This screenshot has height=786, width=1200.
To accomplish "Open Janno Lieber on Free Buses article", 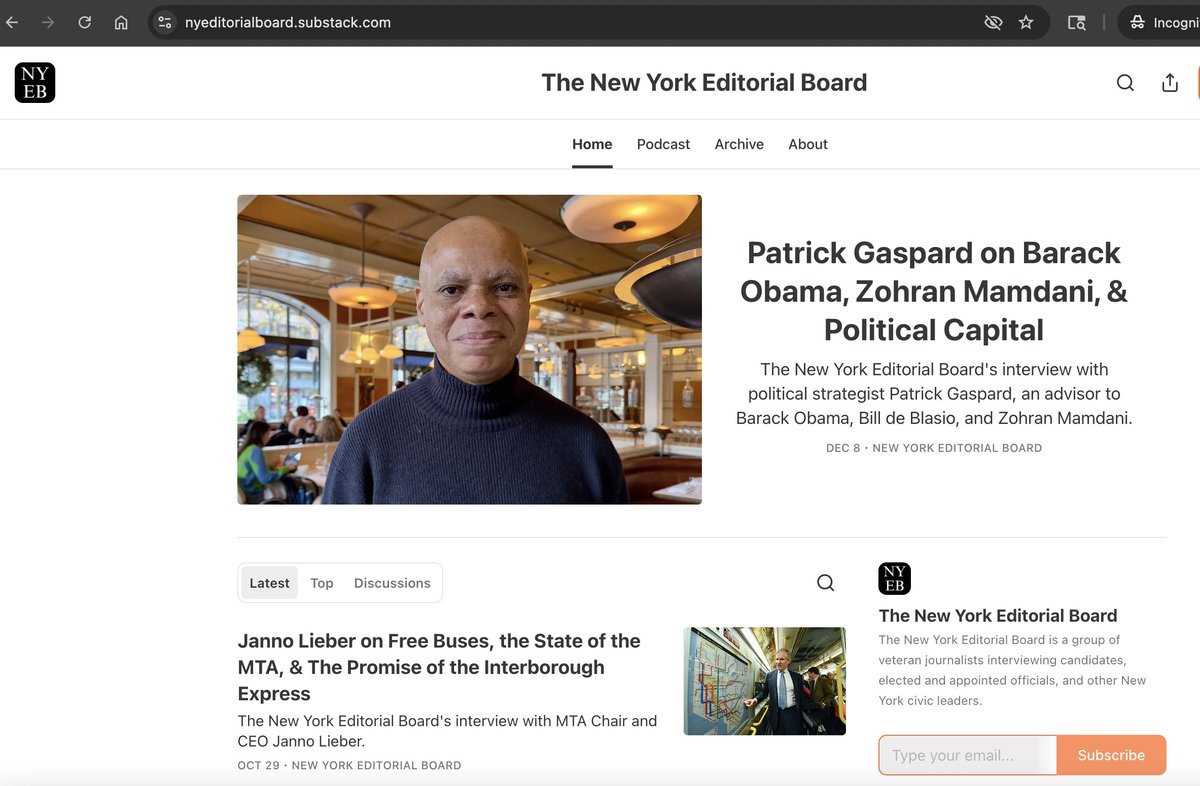I will [439, 667].
